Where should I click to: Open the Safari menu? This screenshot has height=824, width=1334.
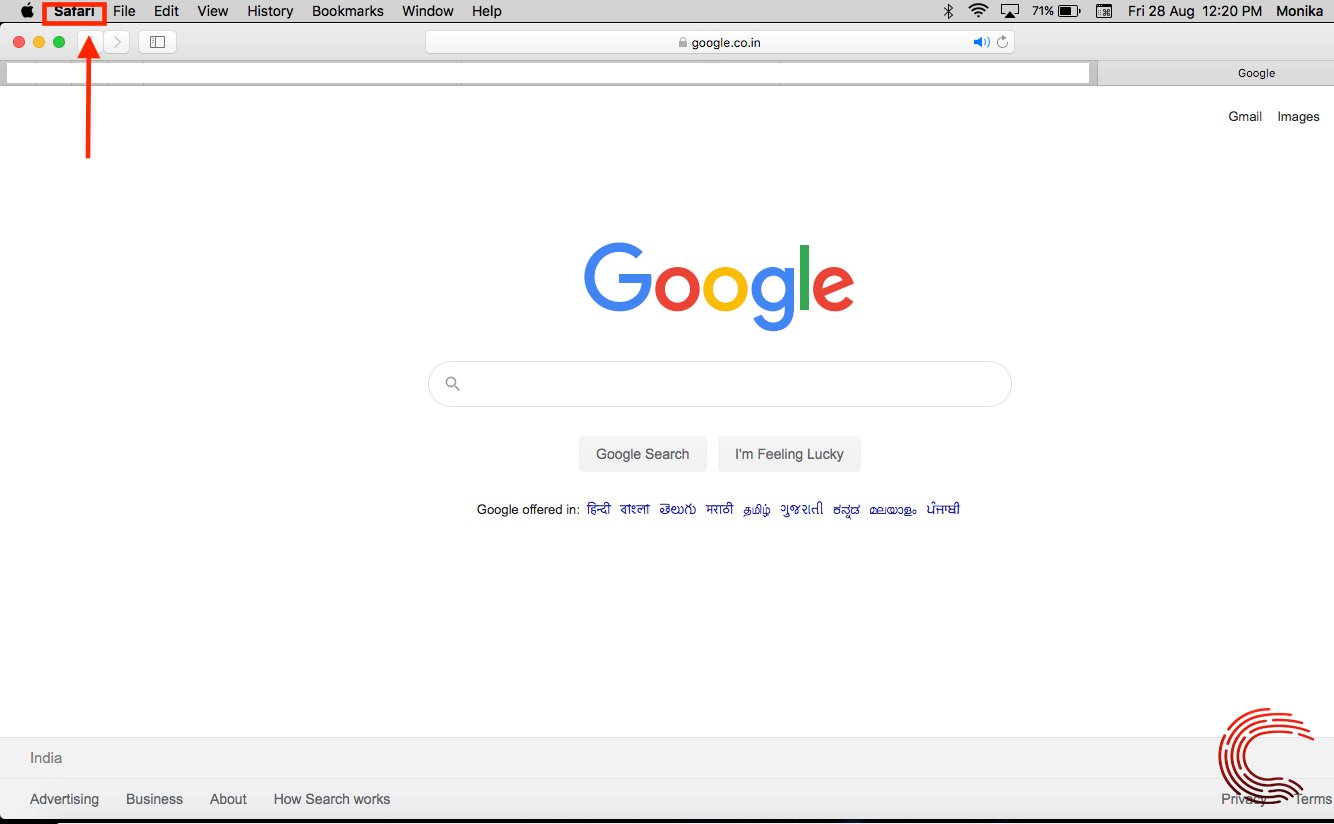[x=75, y=11]
